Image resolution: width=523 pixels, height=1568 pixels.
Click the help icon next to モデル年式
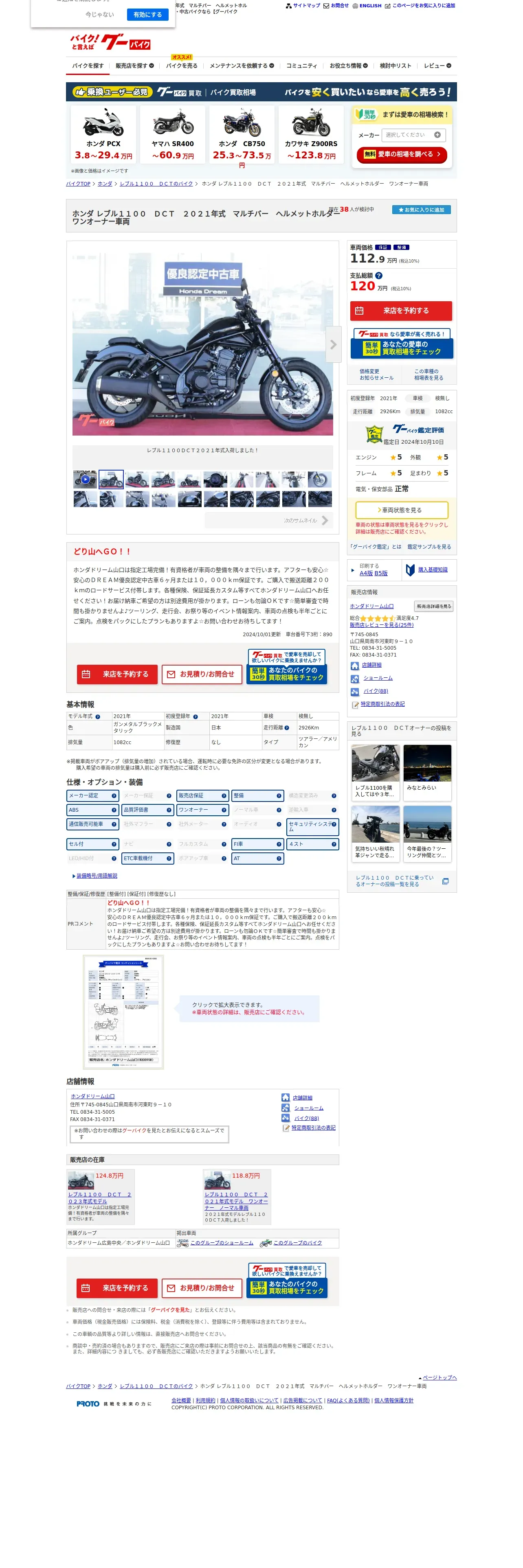(x=97, y=716)
